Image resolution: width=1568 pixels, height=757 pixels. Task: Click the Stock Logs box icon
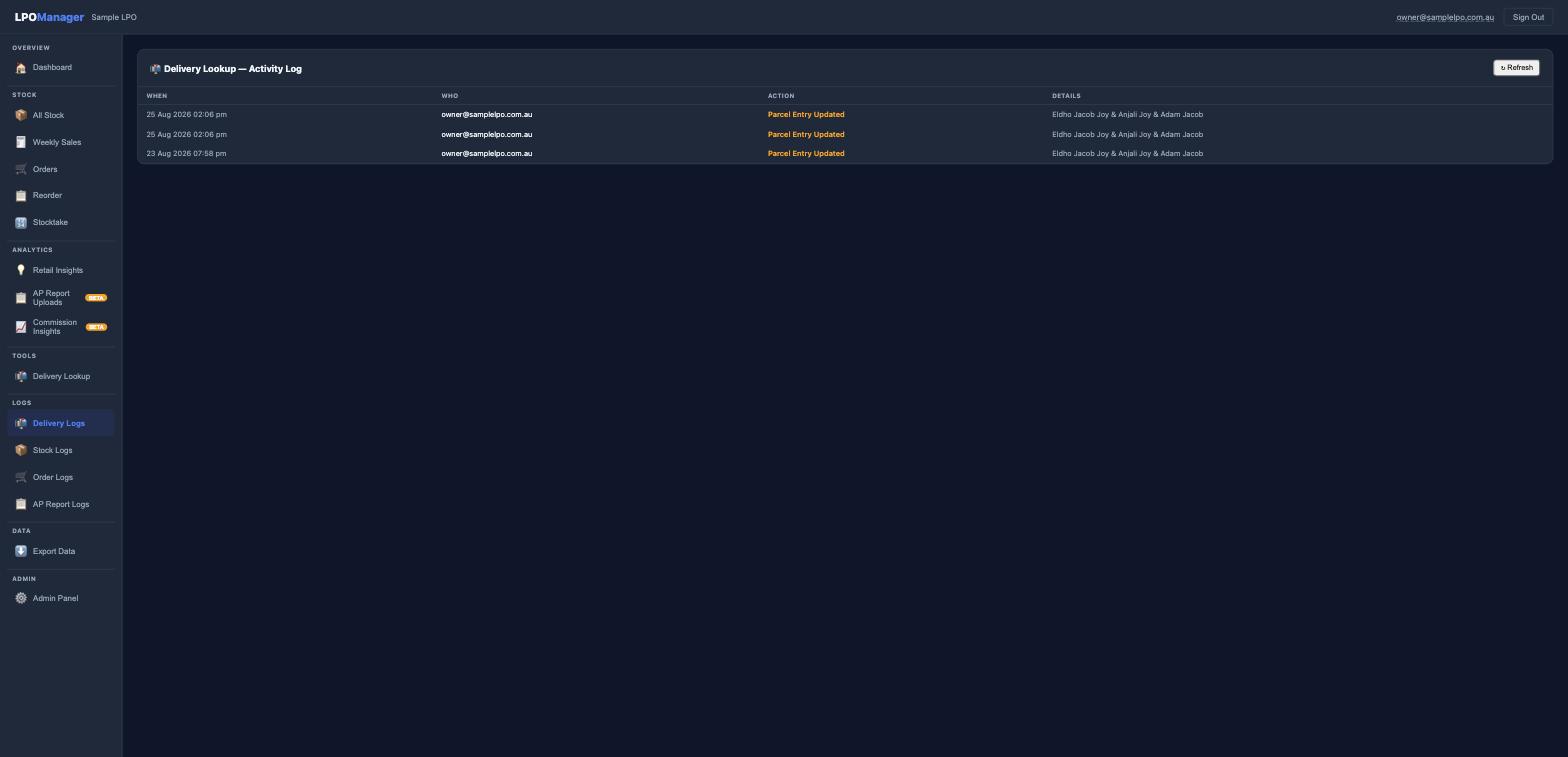pos(21,450)
